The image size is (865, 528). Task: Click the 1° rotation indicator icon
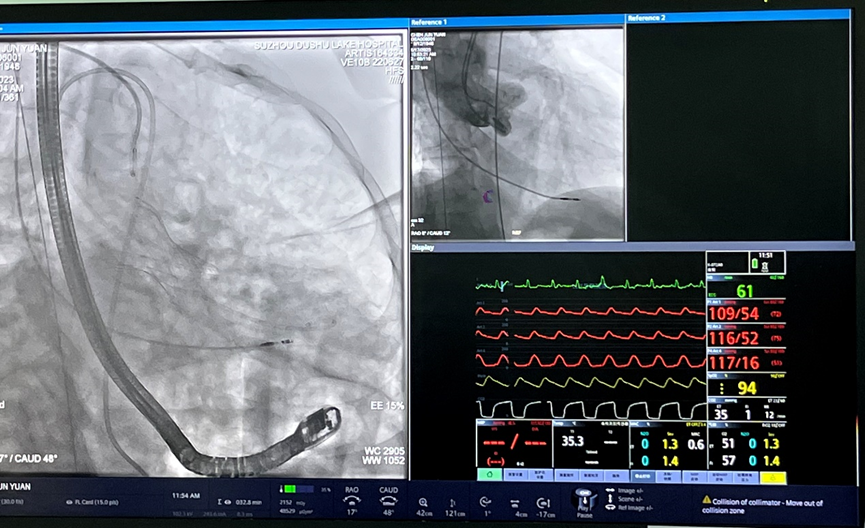click(x=485, y=502)
